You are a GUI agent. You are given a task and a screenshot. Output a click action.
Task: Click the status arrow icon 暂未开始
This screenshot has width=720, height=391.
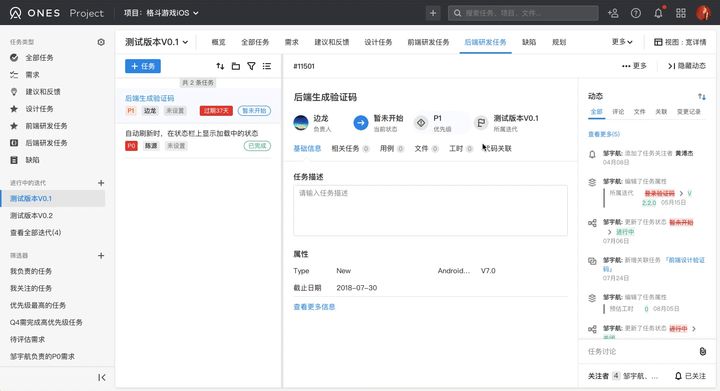click(x=361, y=123)
